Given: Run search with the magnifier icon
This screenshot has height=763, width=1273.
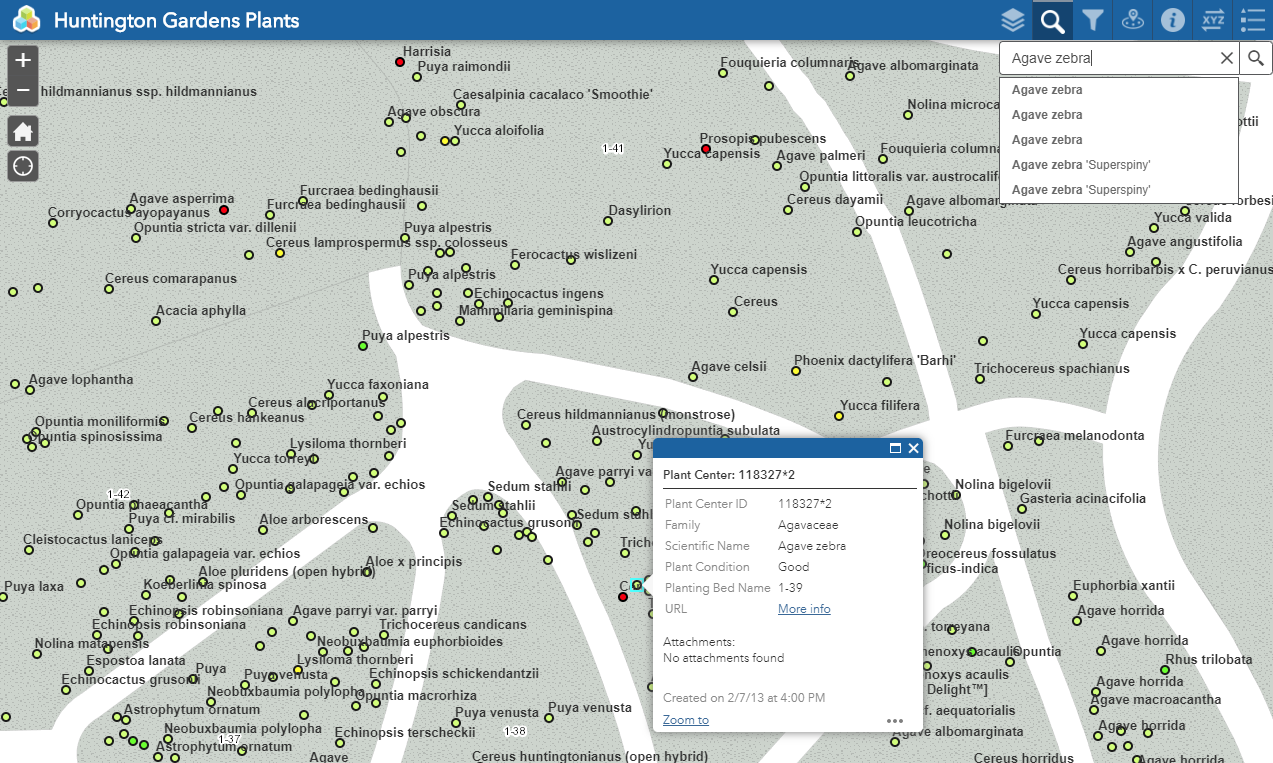Looking at the screenshot, I should pyautogui.click(x=1255, y=58).
